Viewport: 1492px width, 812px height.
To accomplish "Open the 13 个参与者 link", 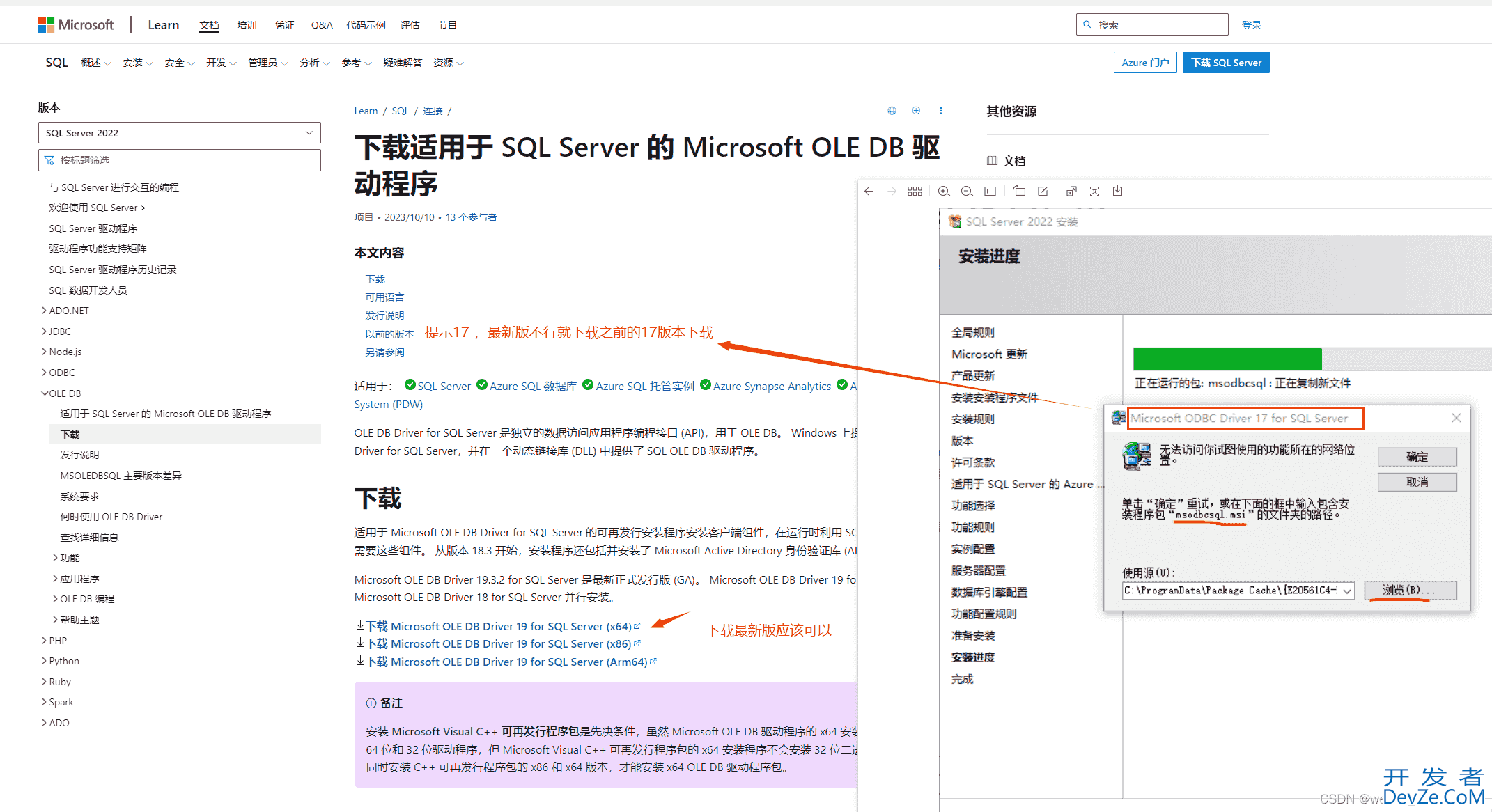I will click(x=471, y=218).
